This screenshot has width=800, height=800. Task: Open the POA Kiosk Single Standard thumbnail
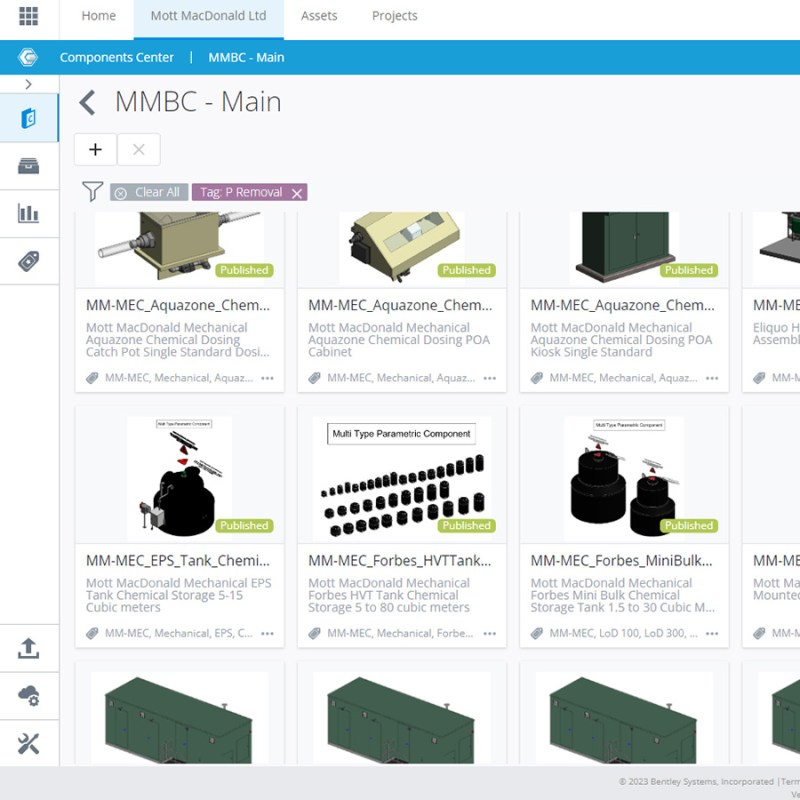[x=624, y=247]
